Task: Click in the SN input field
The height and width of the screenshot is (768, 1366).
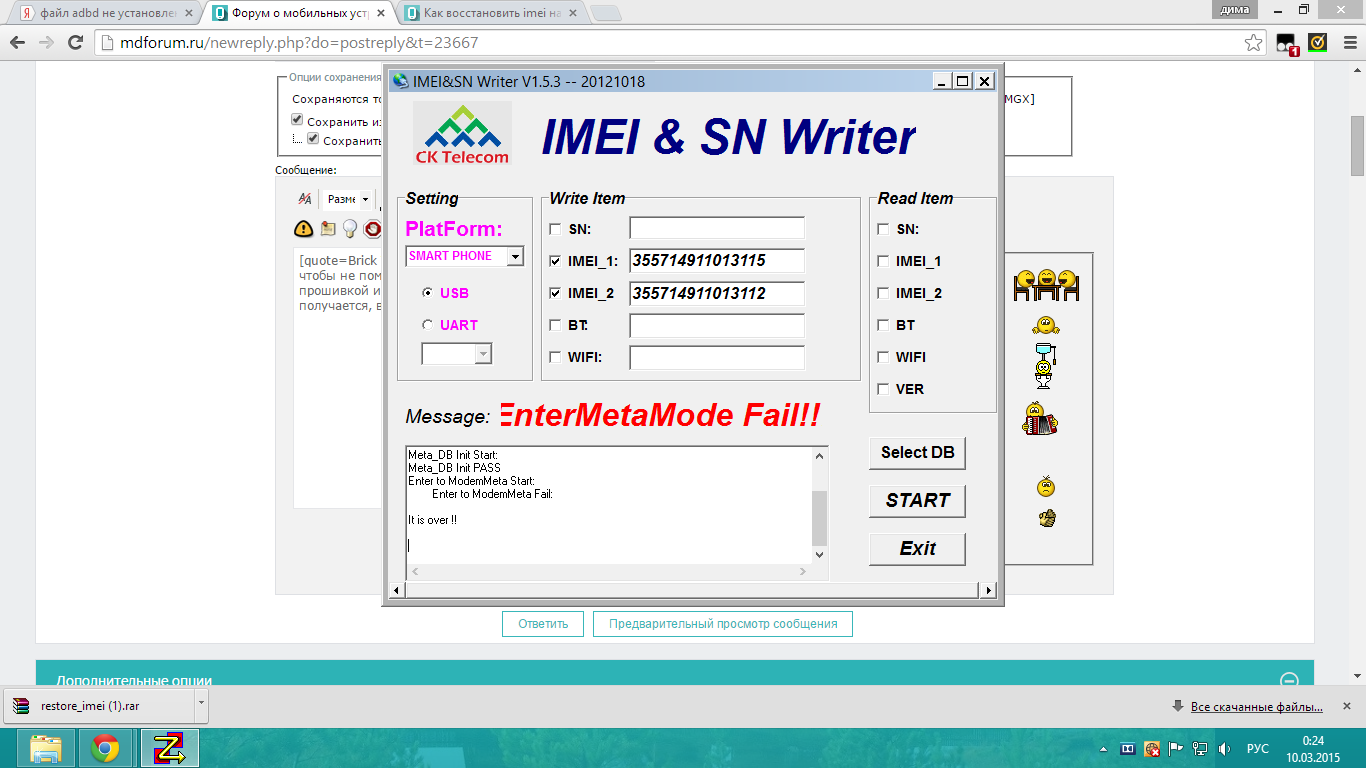Action: click(717, 229)
